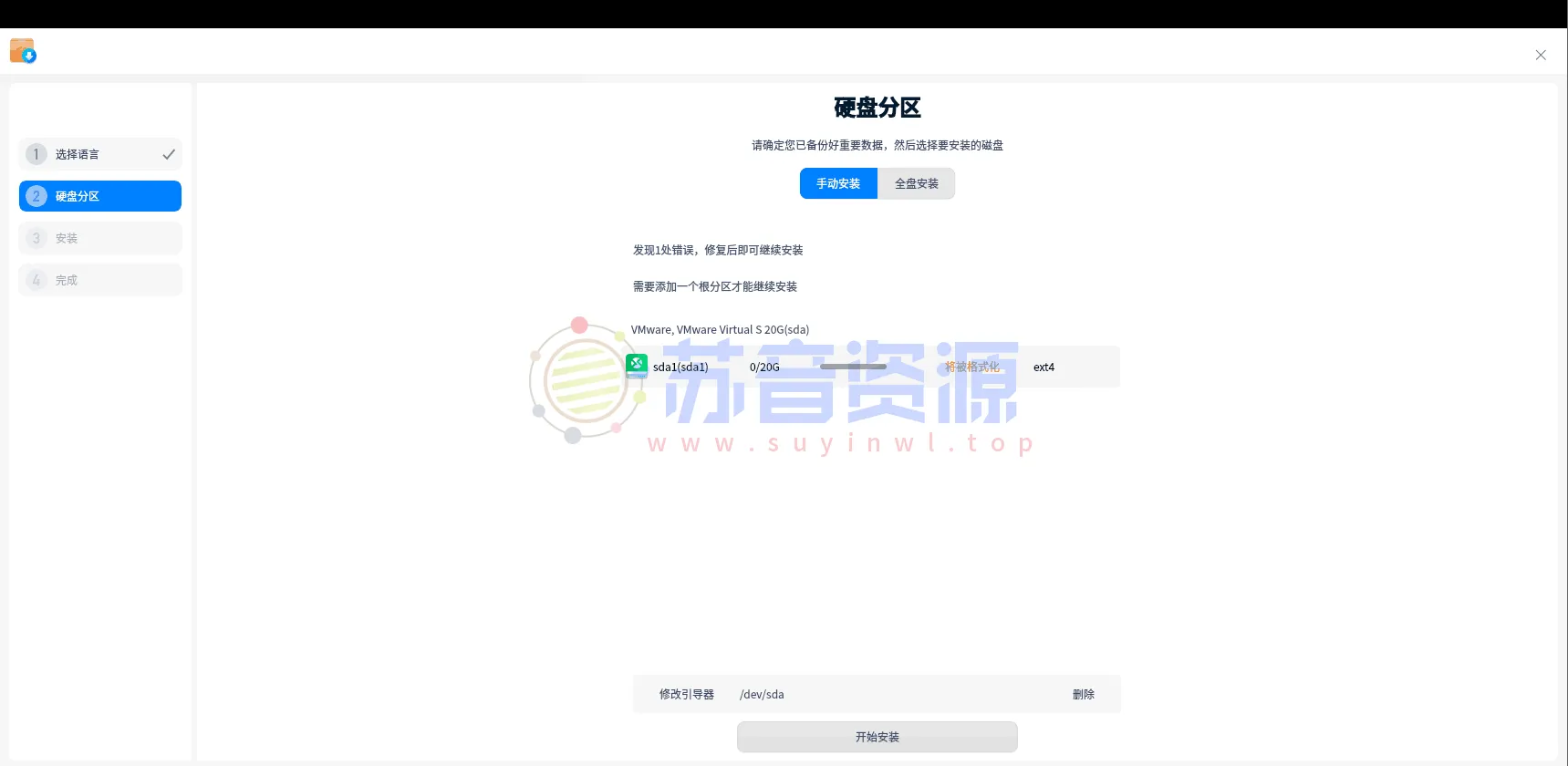Select the sda1(sda1) partition row
Viewport: 1568px width, 766px height.
click(x=873, y=367)
